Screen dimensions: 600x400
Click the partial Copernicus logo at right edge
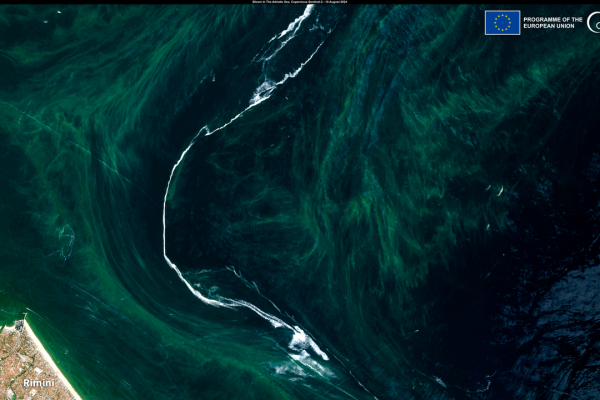point(594,22)
